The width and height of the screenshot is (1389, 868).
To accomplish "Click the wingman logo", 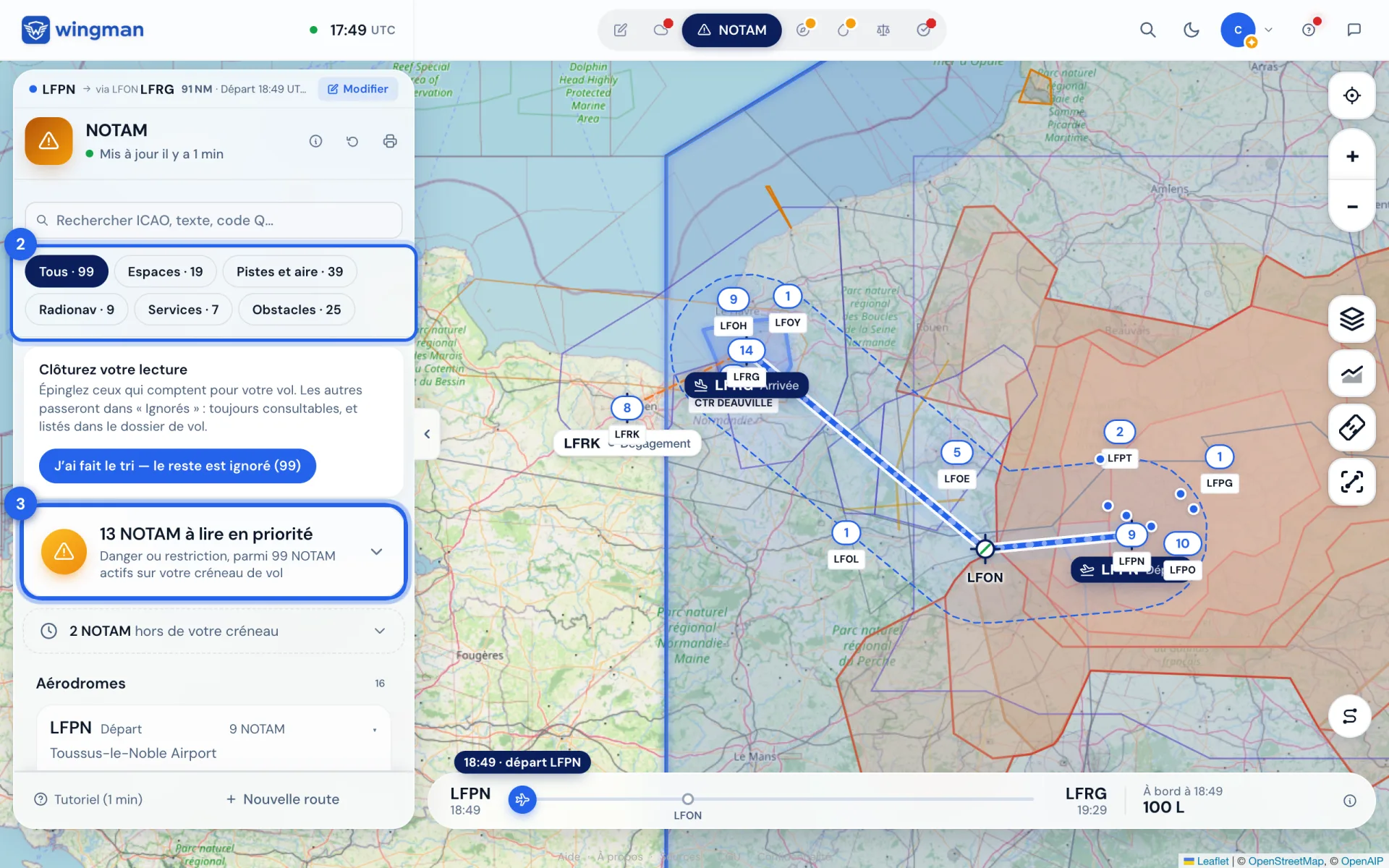I will [x=82, y=30].
